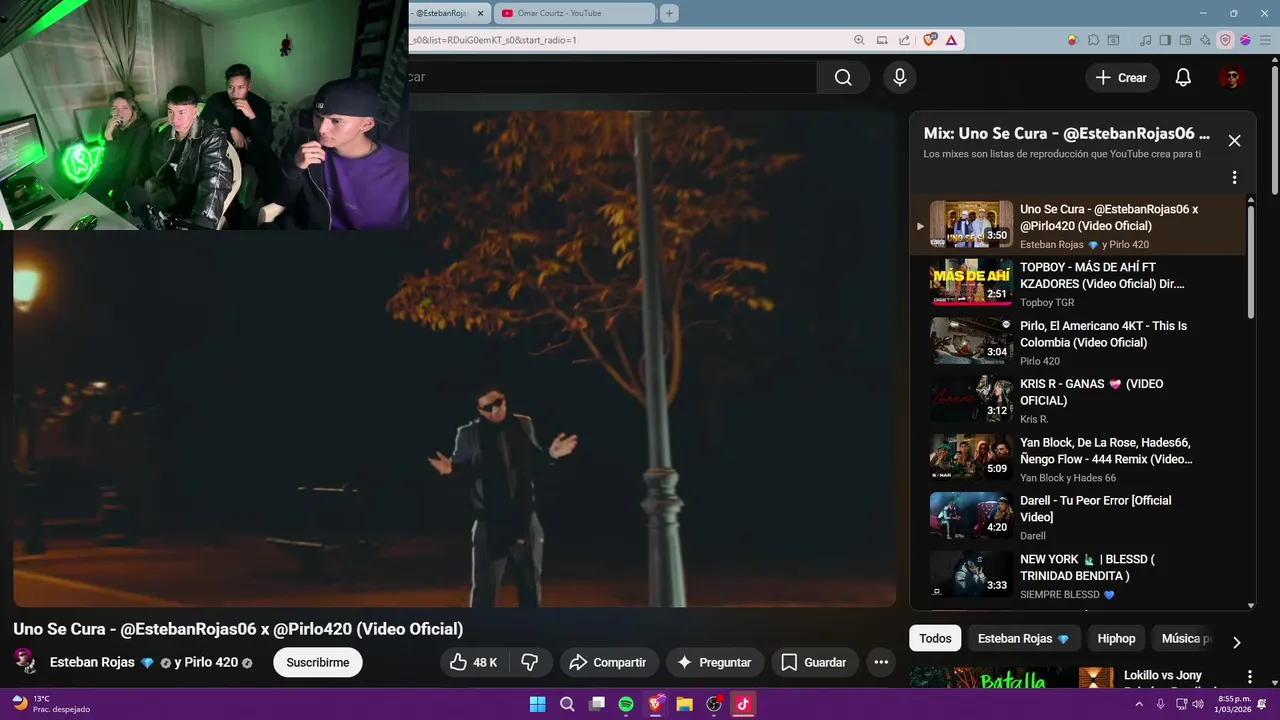Screen dimensions: 1280x720
Task: Like the video with 48 K thumbs up
Action: (474, 662)
